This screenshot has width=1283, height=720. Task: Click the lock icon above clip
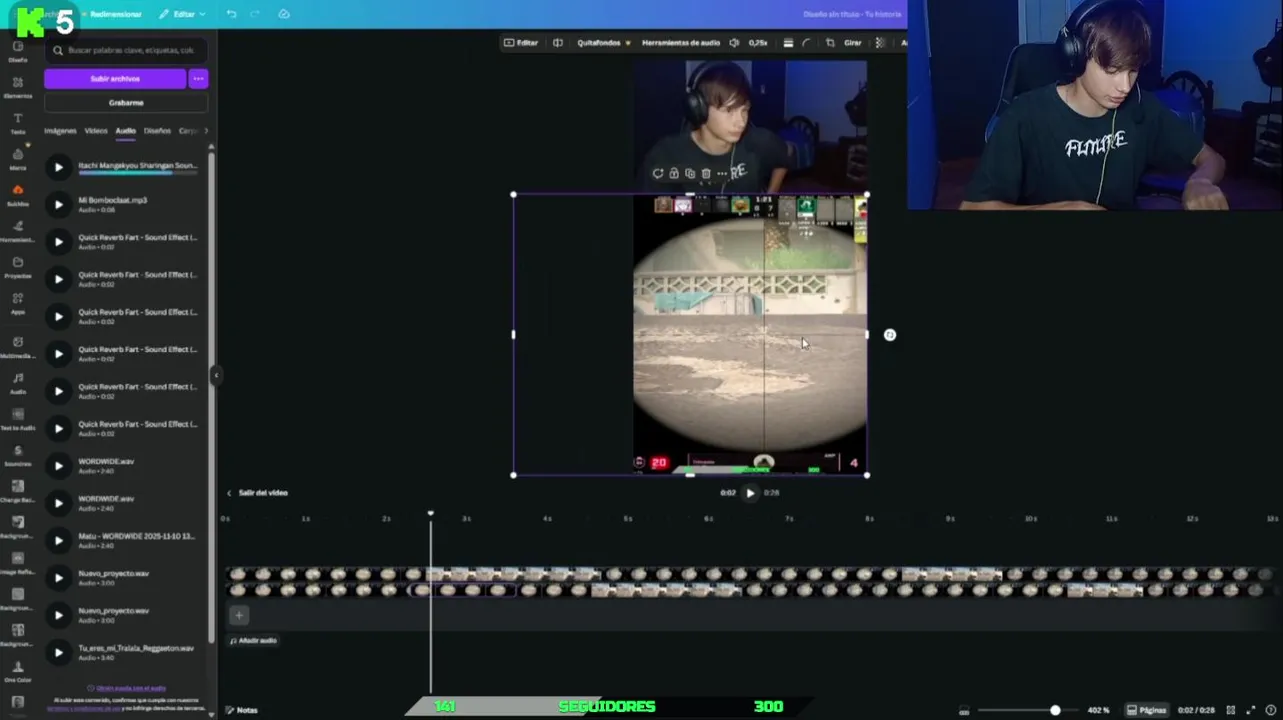[674, 173]
